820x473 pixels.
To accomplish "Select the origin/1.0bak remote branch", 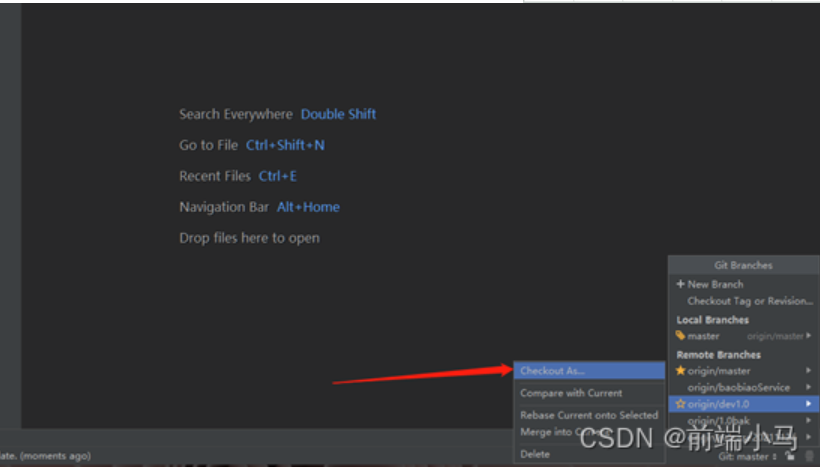I will [744, 420].
